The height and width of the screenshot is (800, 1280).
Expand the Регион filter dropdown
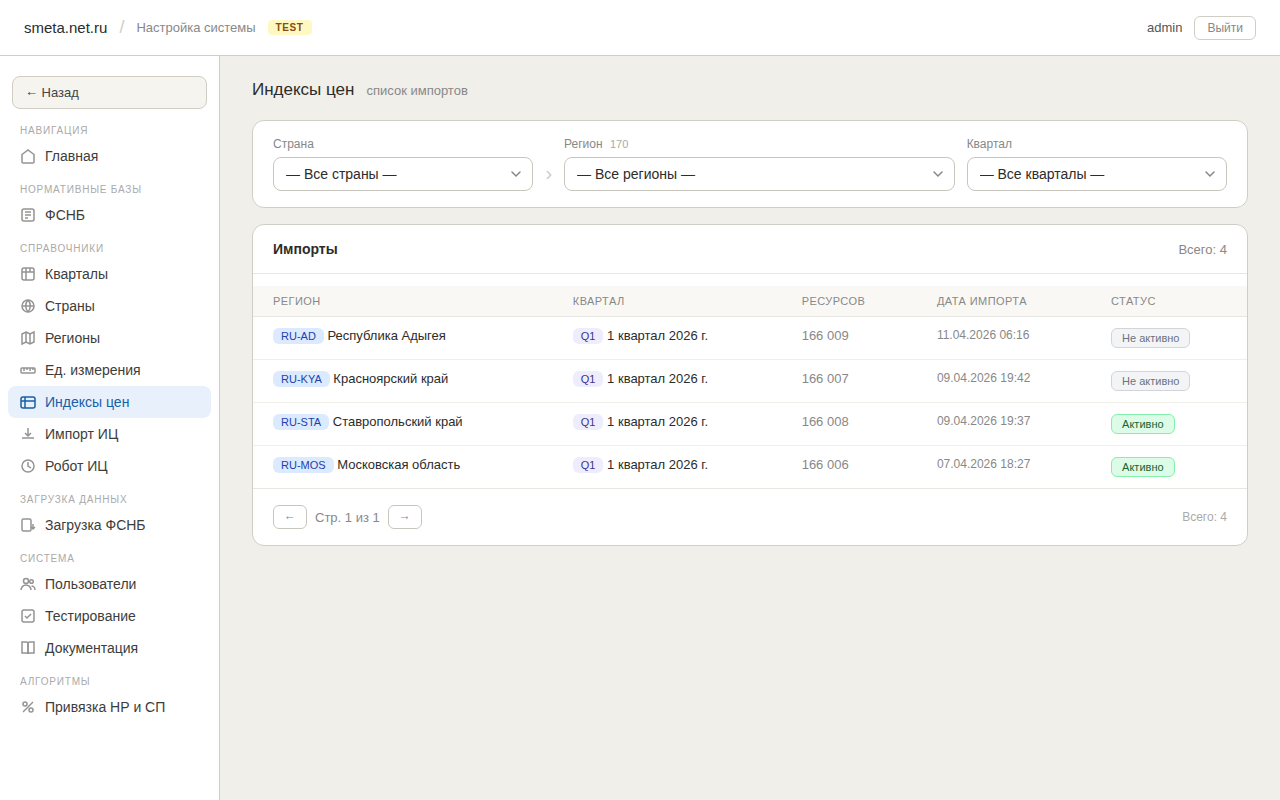[759, 174]
